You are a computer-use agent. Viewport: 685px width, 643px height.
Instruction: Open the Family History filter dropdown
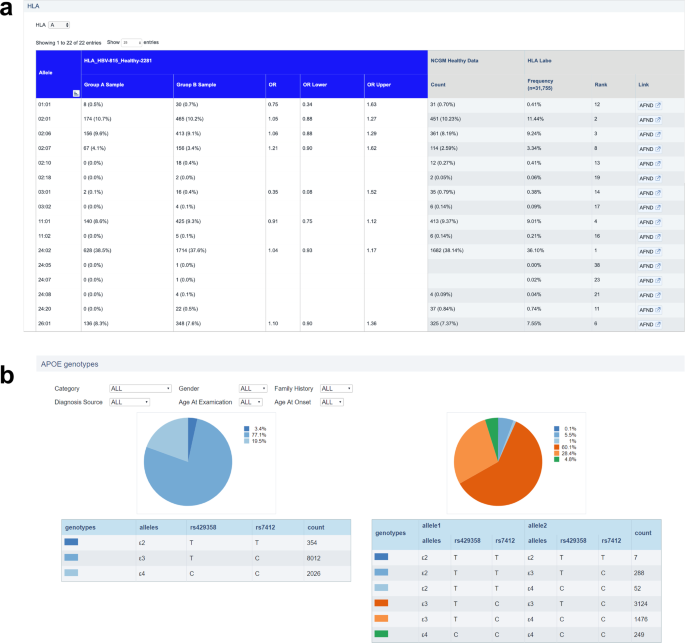click(x=336, y=388)
